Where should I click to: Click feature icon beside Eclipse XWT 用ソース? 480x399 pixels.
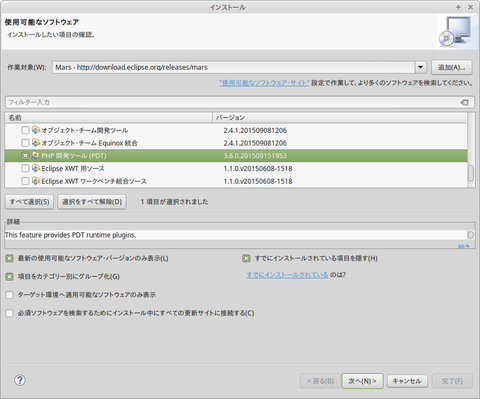pyautogui.click(x=36, y=168)
